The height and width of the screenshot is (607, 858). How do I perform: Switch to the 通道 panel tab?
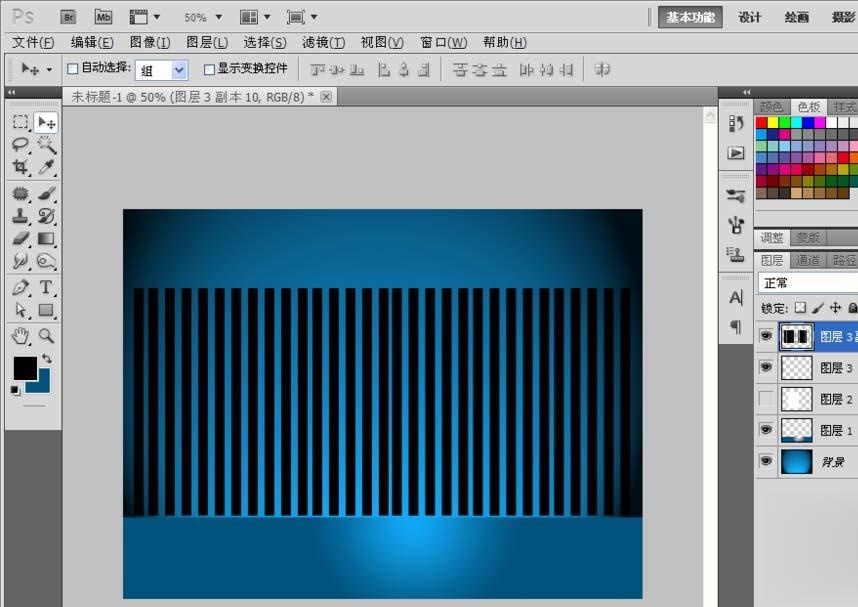[808, 260]
